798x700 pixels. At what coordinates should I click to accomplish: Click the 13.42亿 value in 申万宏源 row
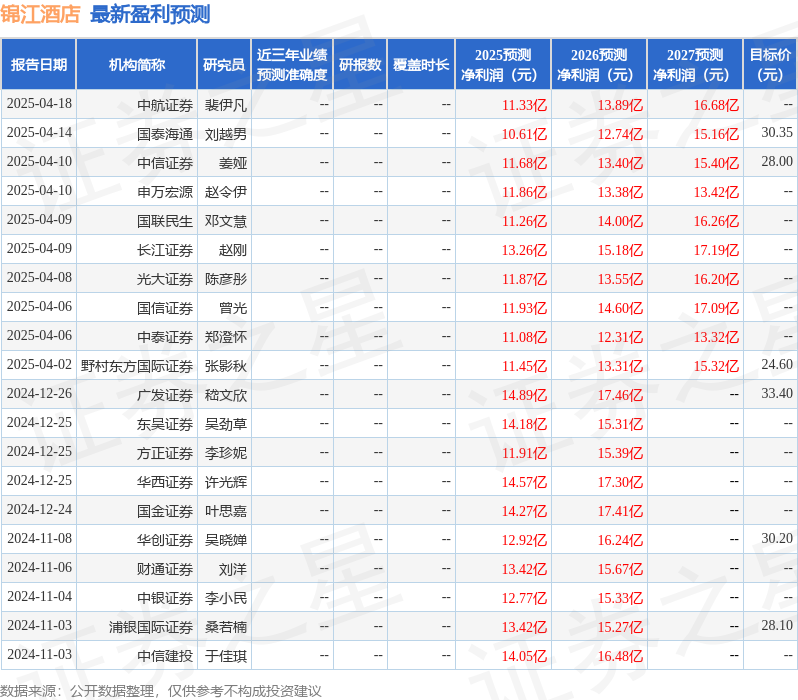[716, 192]
